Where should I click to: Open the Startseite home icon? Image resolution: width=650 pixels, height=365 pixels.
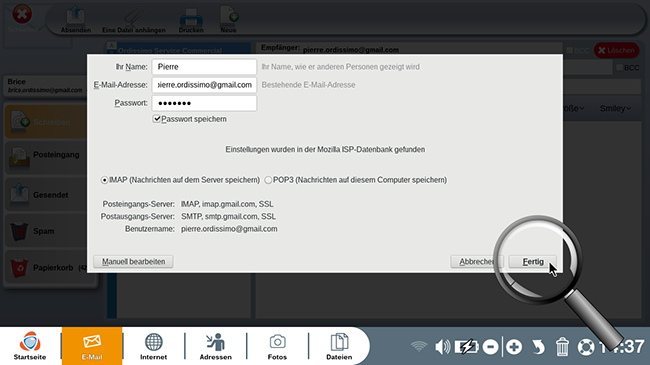[x=30, y=346]
